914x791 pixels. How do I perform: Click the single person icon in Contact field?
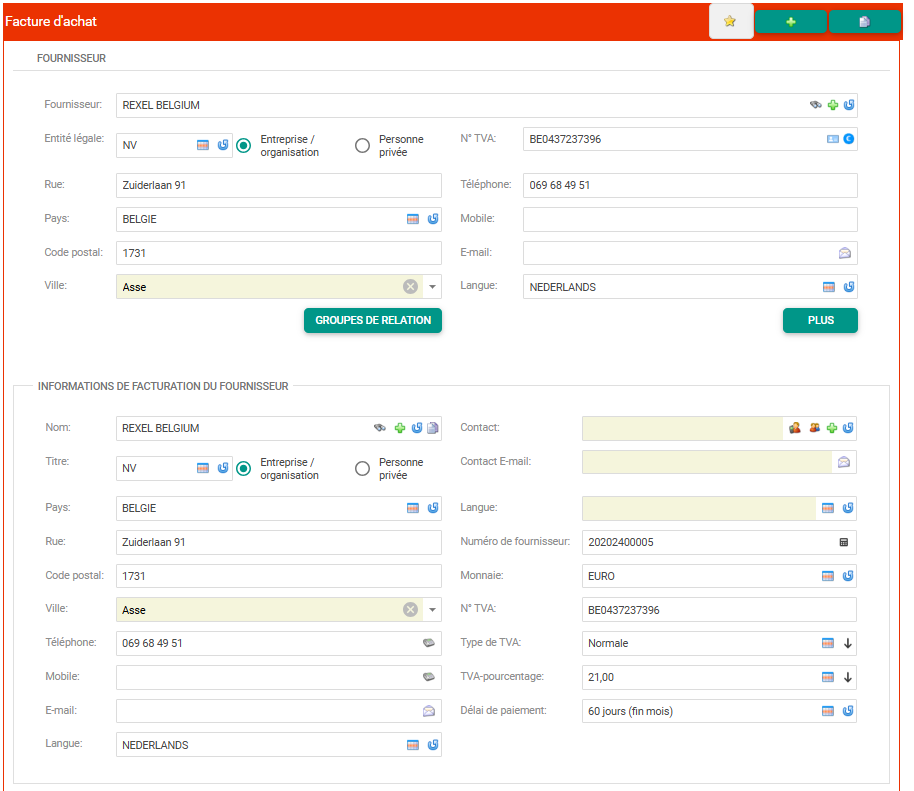[x=795, y=428]
